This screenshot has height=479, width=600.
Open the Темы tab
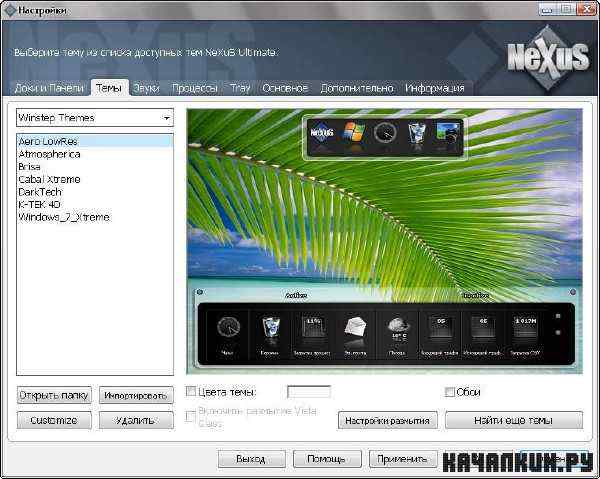tap(109, 88)
